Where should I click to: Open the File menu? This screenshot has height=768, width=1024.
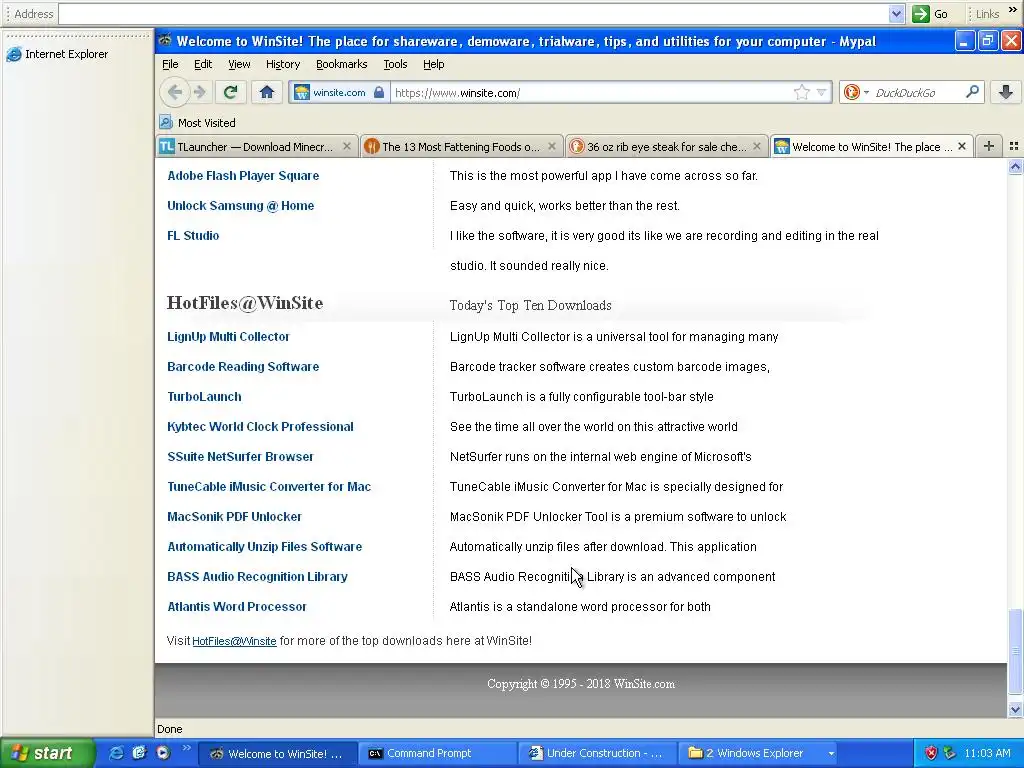[170, 64]
